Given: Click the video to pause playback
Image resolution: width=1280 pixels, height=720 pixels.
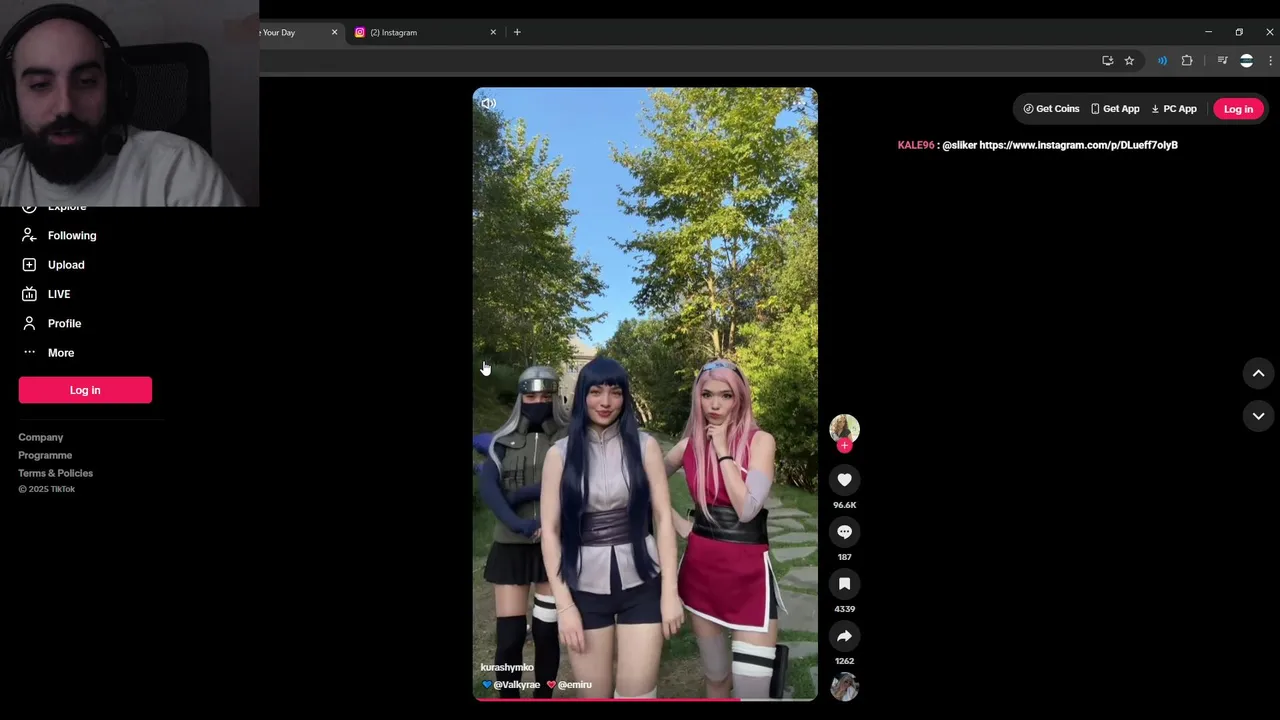Looking at the screenshot, I should click(x=645, y=393).
